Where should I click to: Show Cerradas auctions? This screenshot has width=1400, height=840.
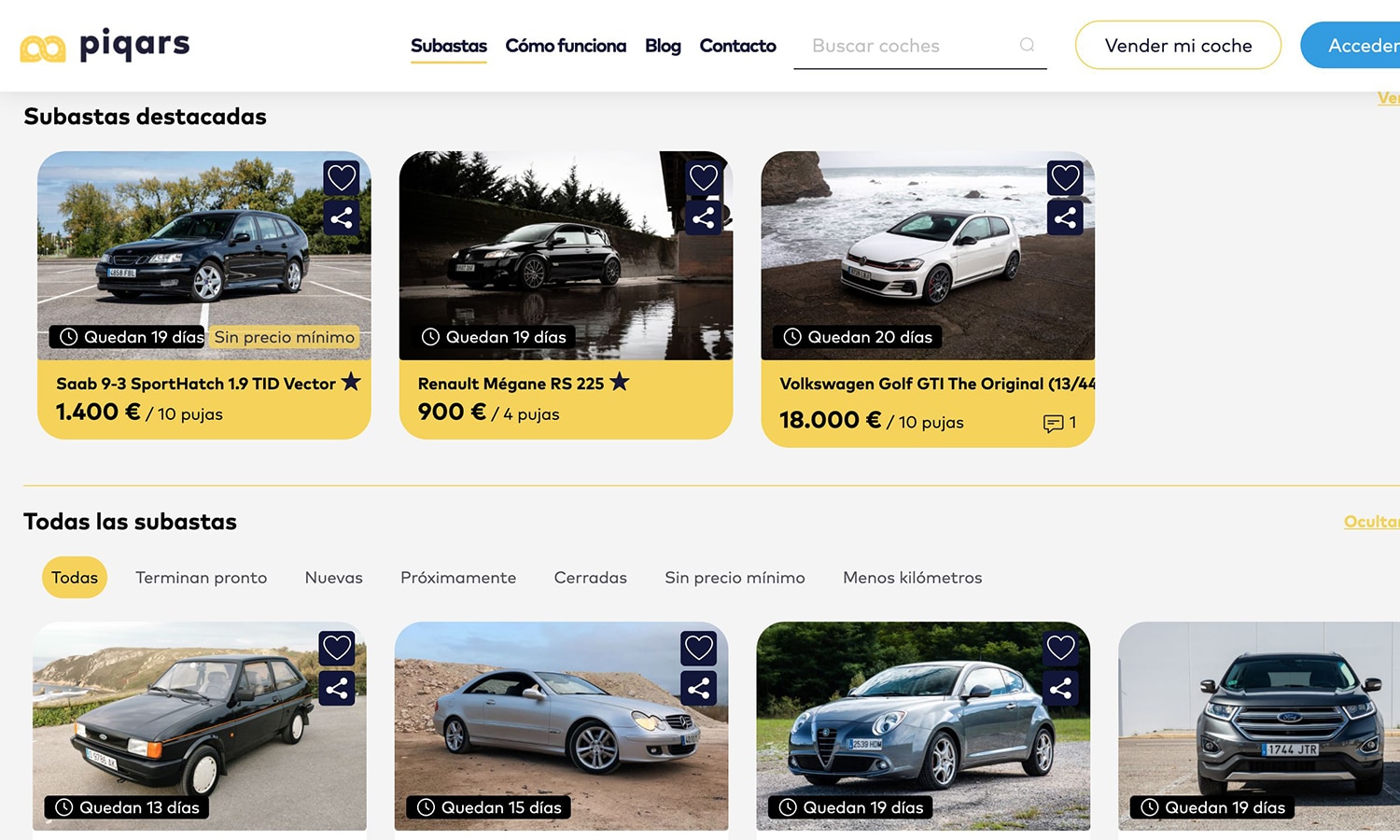click(x=591, y=578)
